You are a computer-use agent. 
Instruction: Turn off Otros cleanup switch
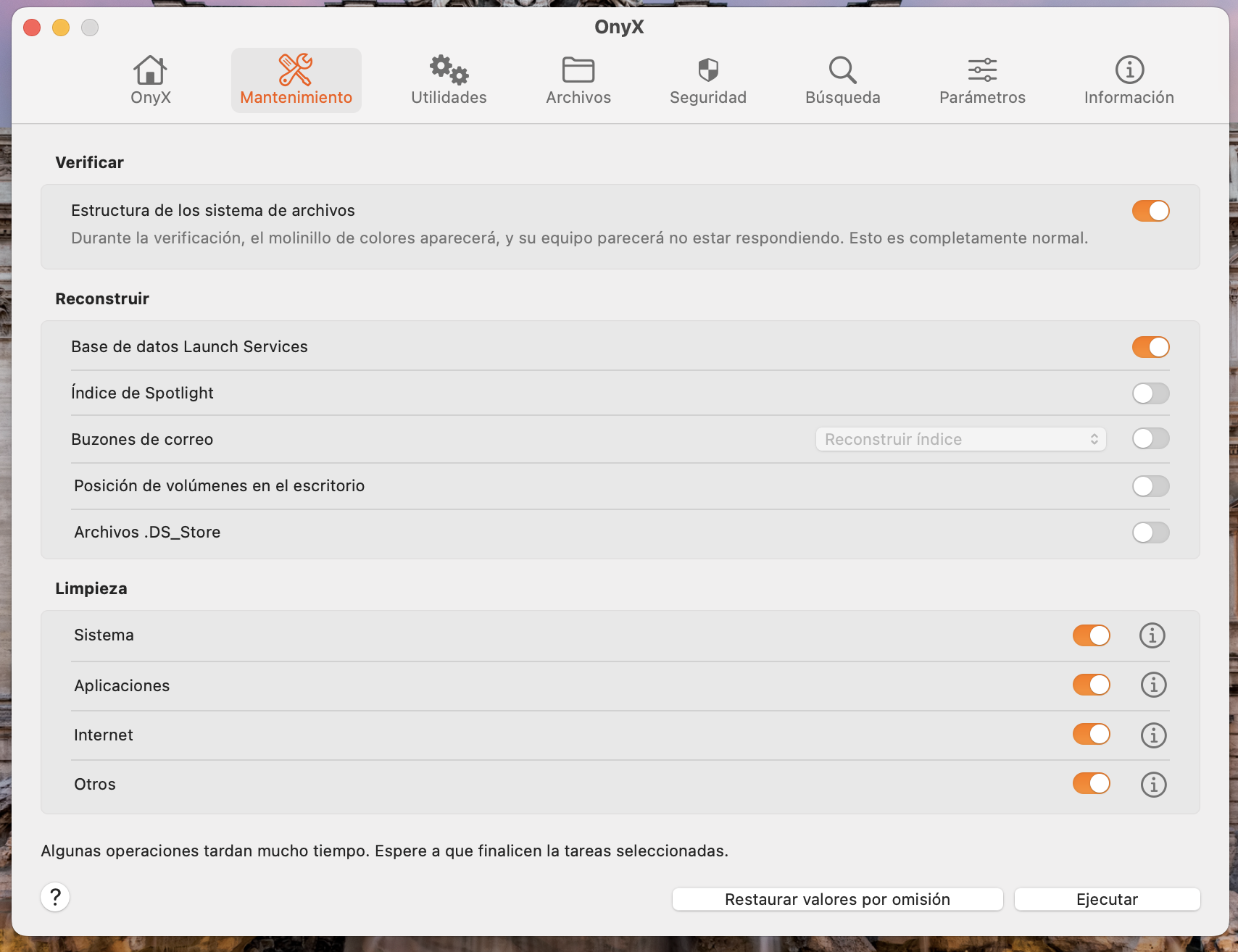[x=1092, y=783]
